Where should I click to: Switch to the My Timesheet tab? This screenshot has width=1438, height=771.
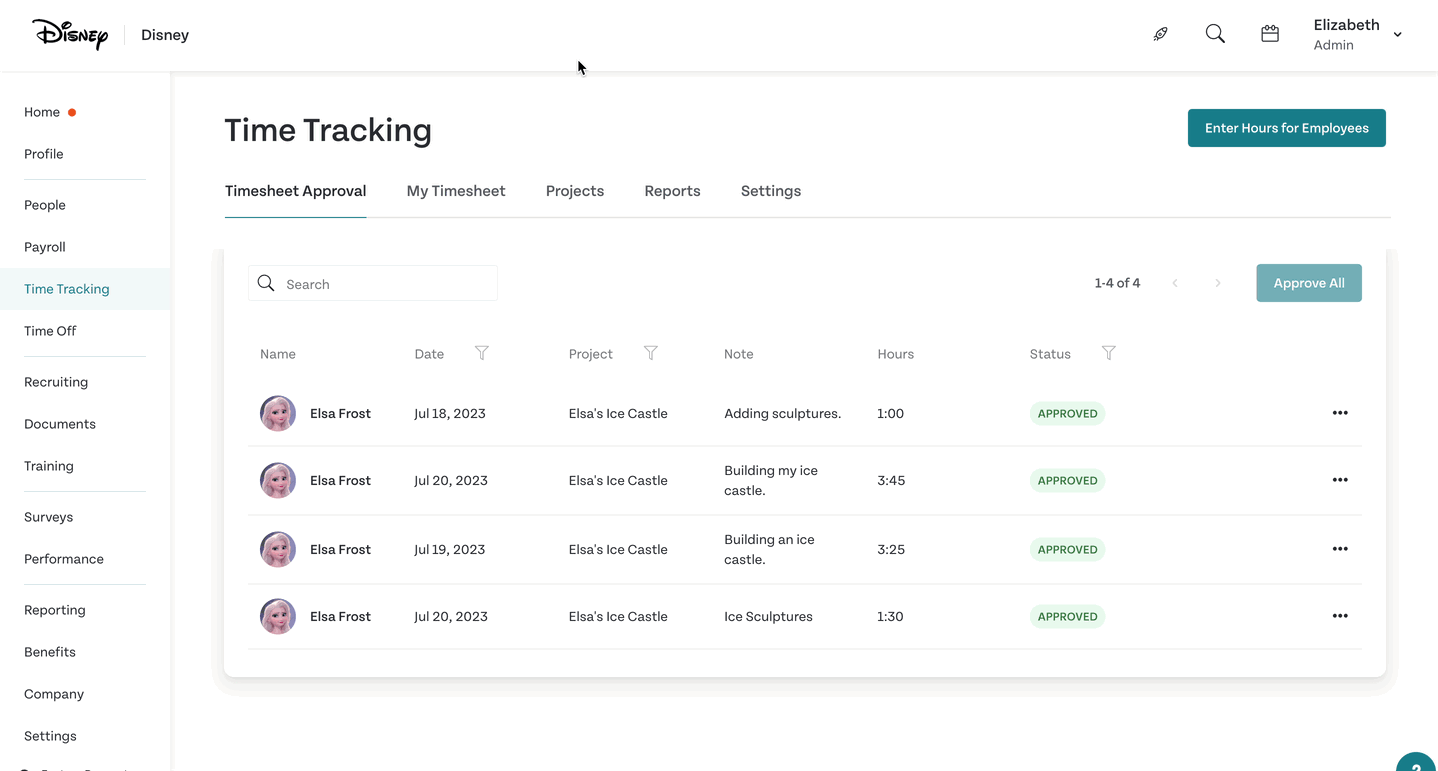[x=456, y=191]
